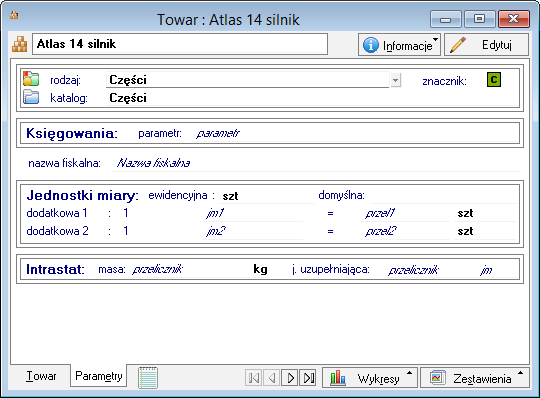Click the dodatkowa 1 label
This screenshot has width=540, height=398.
[x=57, y=213]
